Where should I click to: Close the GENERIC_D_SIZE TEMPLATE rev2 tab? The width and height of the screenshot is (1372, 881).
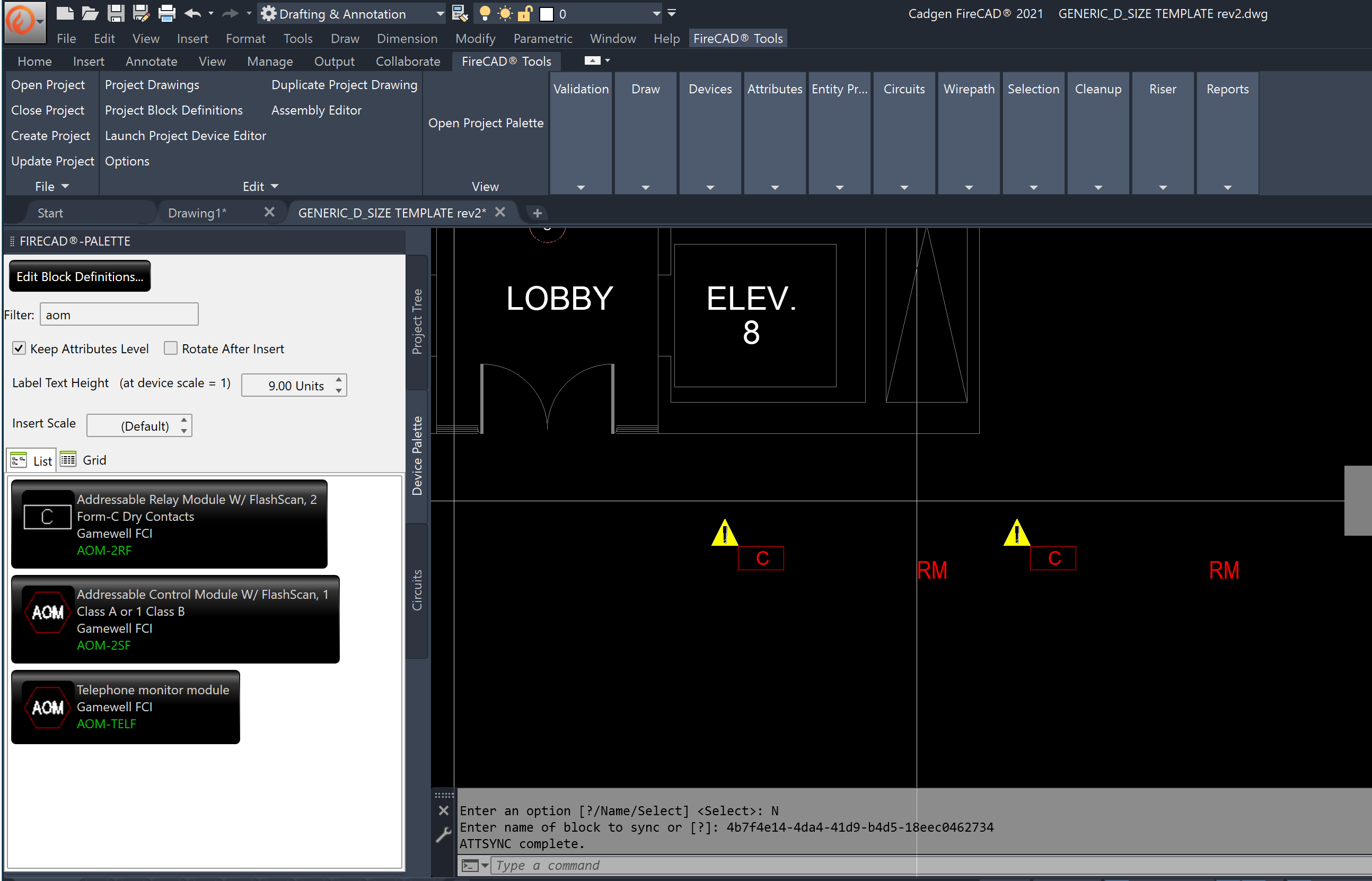pos(499,212)
